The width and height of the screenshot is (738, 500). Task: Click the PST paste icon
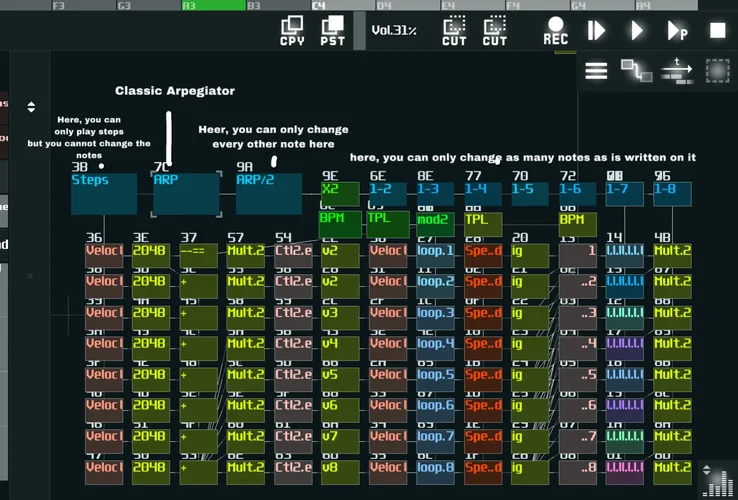tap(333, 31)
